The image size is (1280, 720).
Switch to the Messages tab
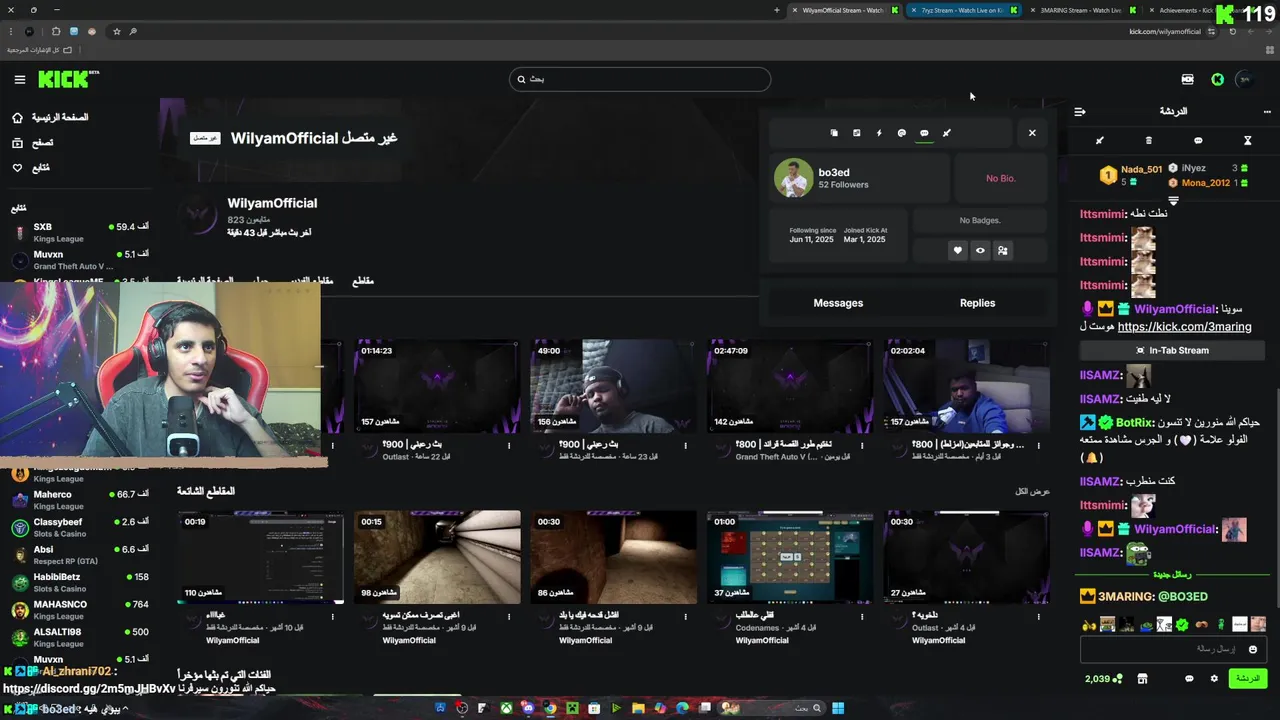[838, 303]
